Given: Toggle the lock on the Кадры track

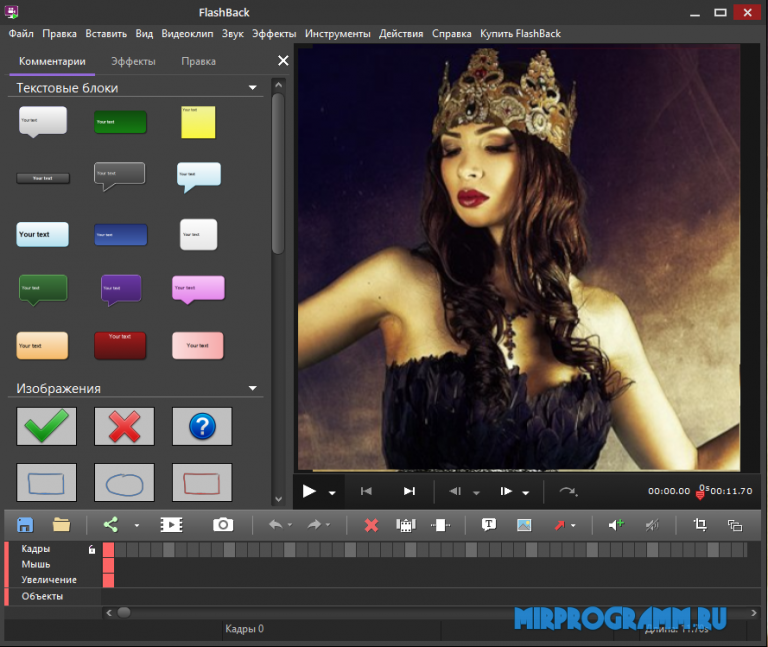Looking at the screenshot, I should pyautogui.click(x=92, y=550).
